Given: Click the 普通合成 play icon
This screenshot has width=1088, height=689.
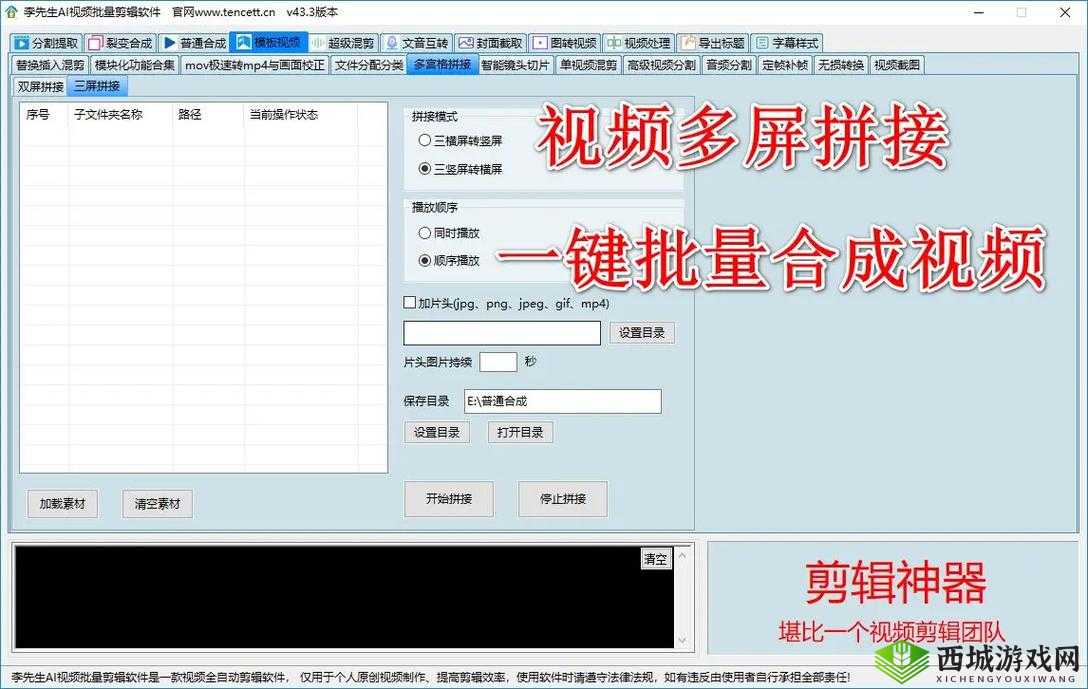Looking at the screenshot, I should click(169, 42).
